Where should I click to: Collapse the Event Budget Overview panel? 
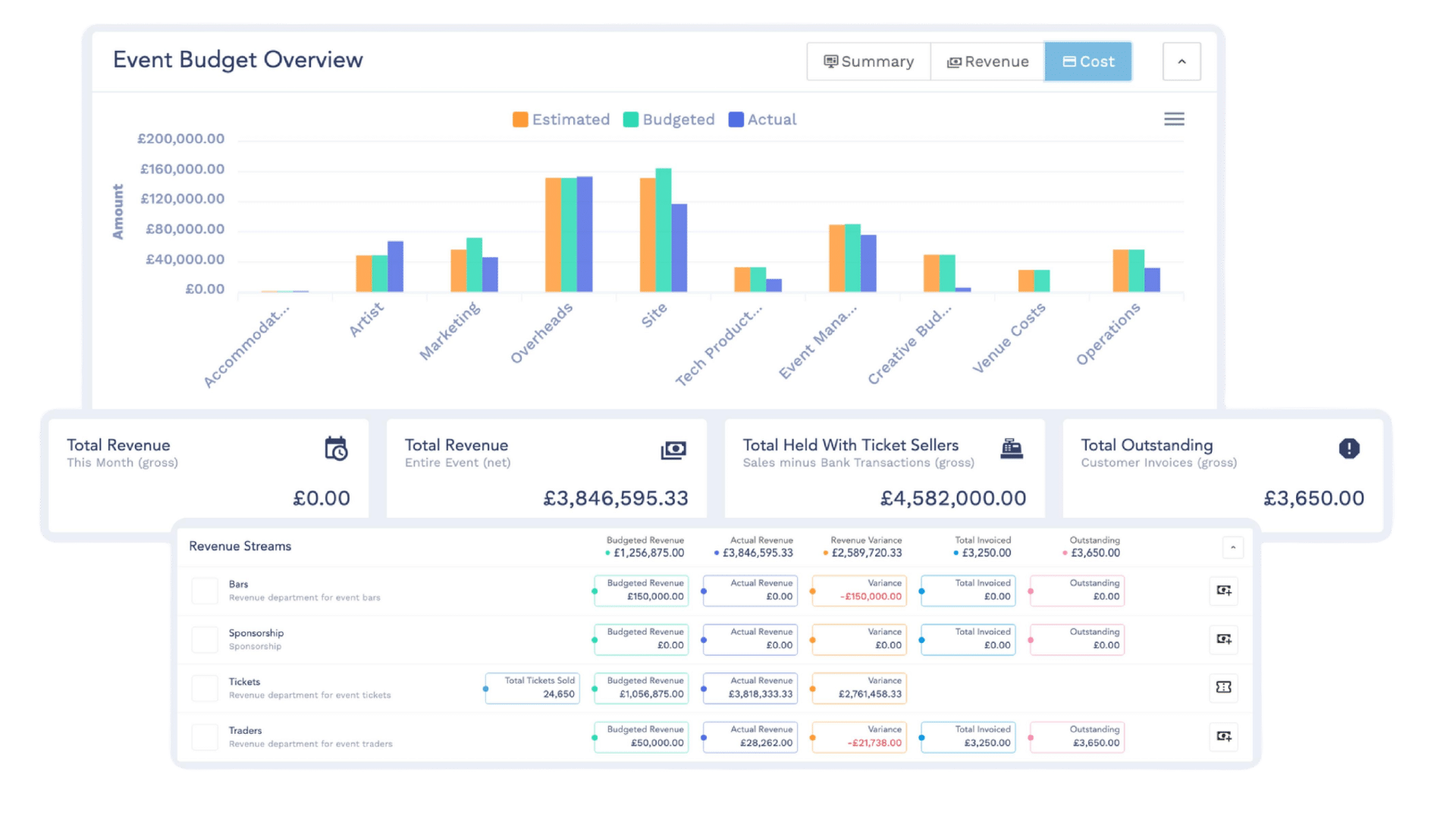[x=1181, y=61]
